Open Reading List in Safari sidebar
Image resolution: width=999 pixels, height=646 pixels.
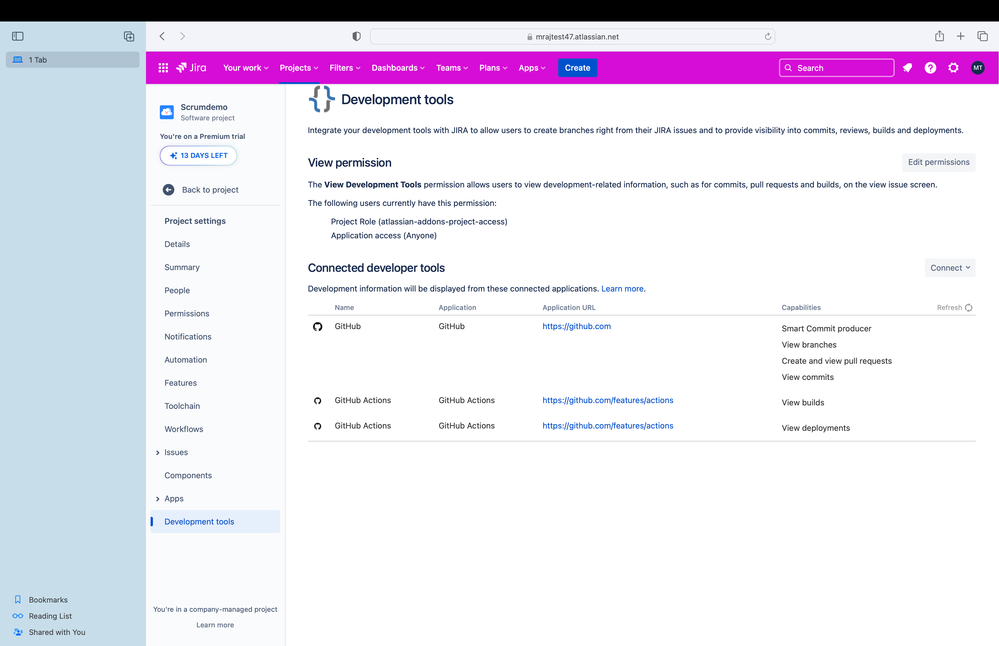[x=50, y=616]
